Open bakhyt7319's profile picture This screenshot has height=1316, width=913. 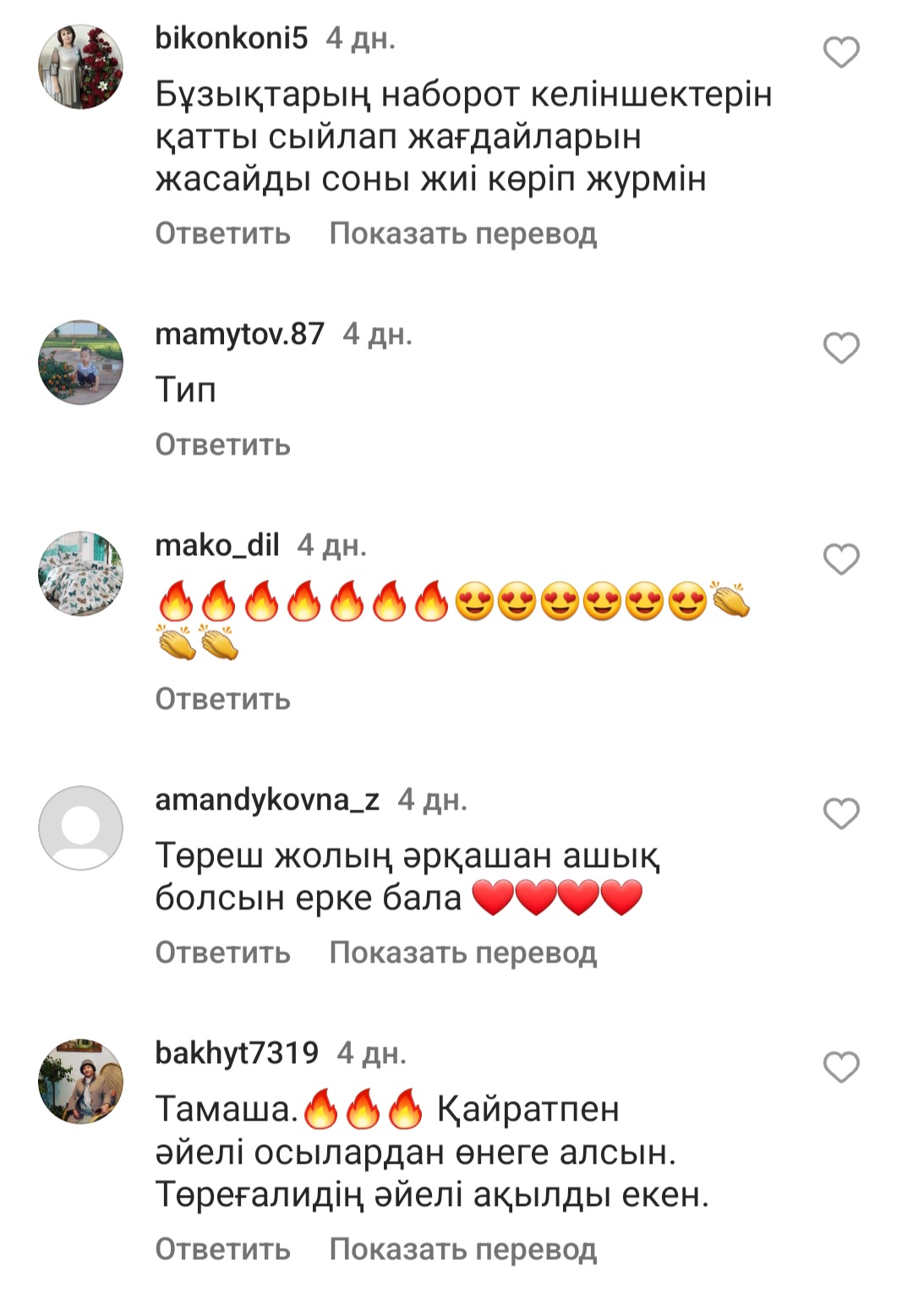point(81,1081)
